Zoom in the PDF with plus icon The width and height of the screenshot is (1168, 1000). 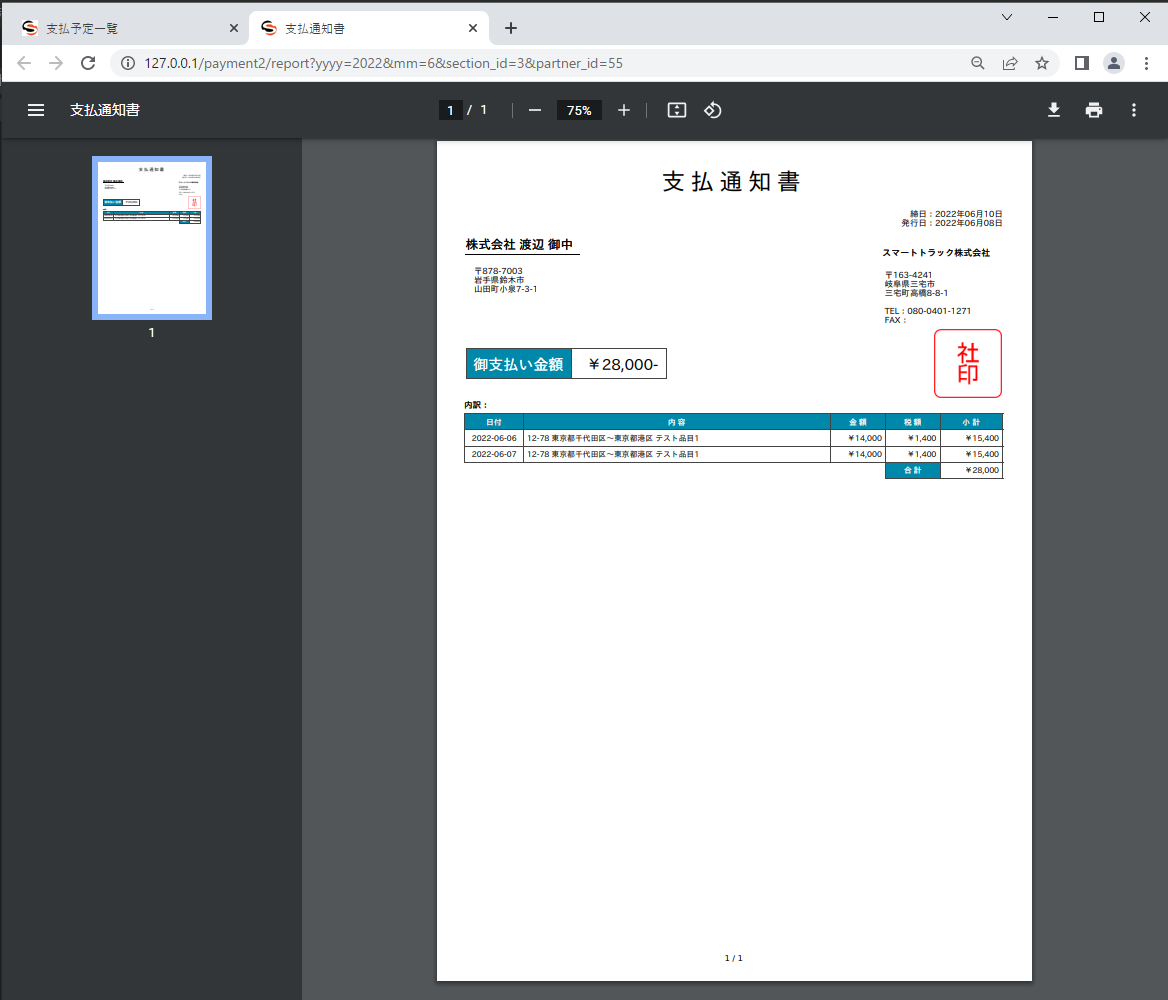tap(624, 110)
